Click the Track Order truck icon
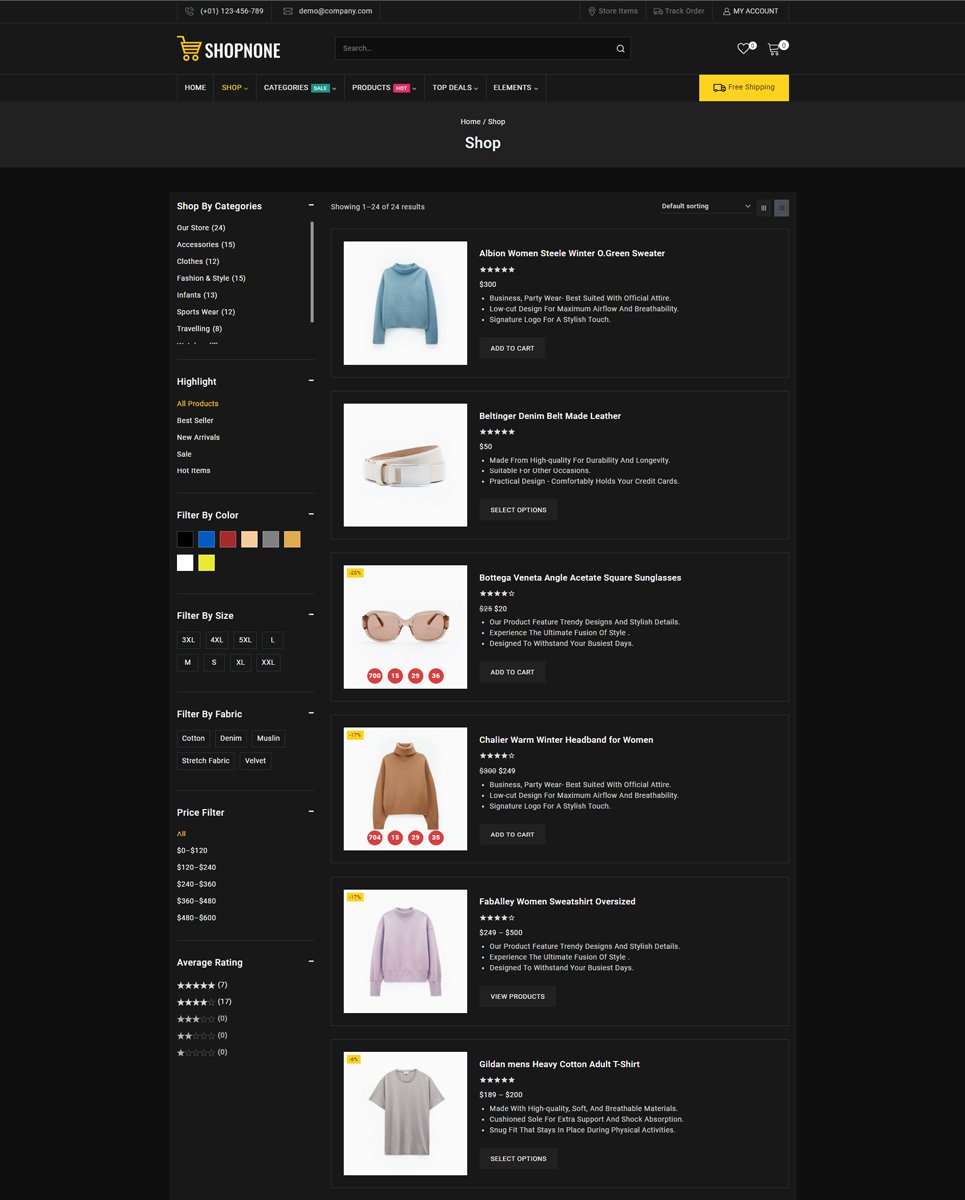This screenshot has width=965, height=1200. click(x=658, y=11)
